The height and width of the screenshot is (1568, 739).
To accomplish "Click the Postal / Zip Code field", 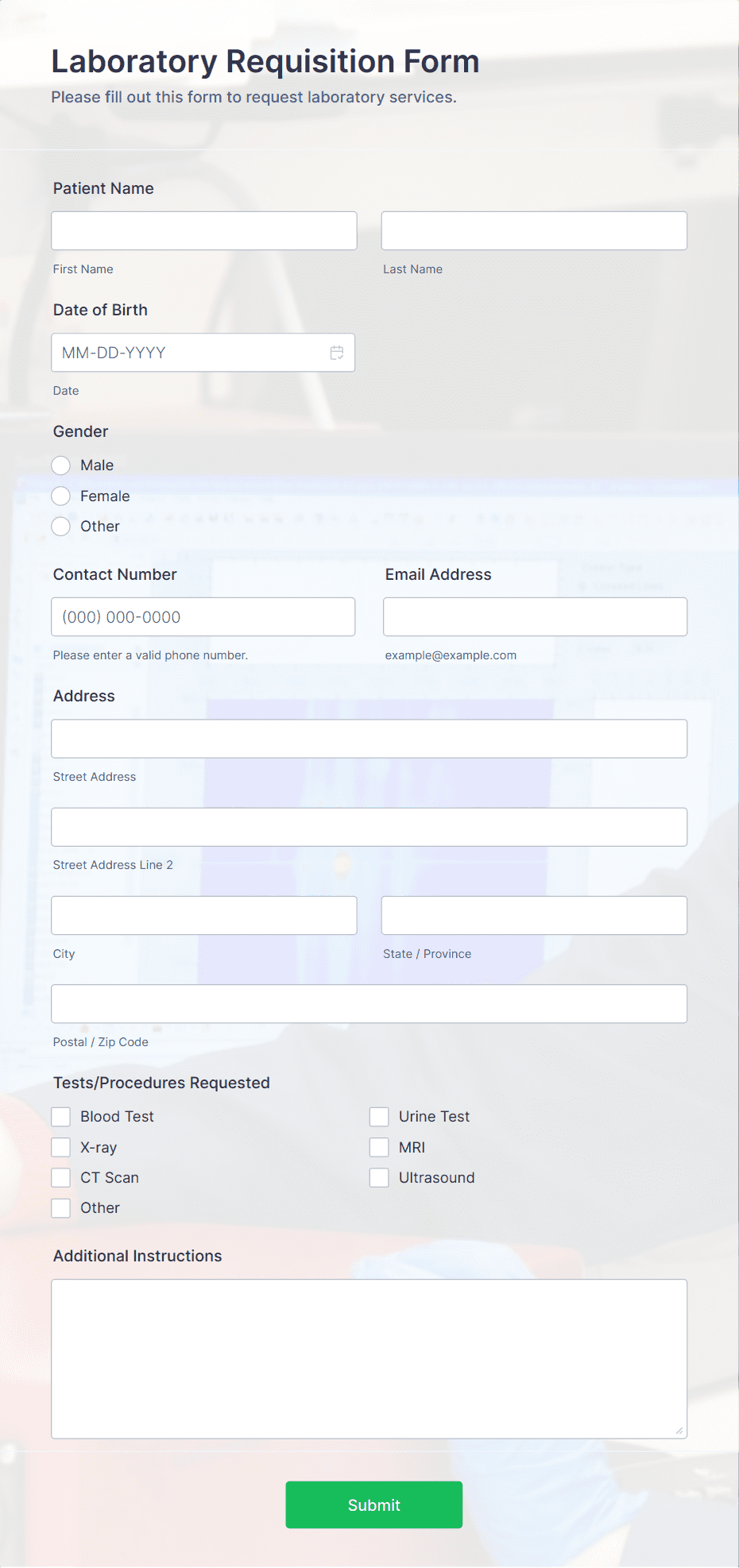I will coord(369,1003).
